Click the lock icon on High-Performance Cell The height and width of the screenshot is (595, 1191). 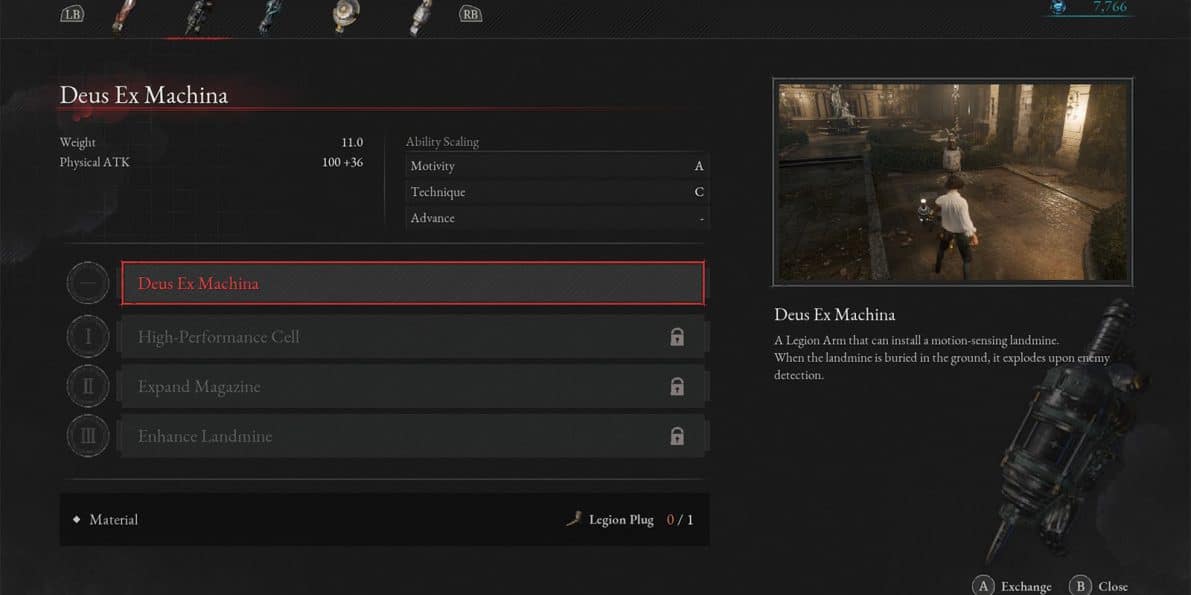coord(677,337)
